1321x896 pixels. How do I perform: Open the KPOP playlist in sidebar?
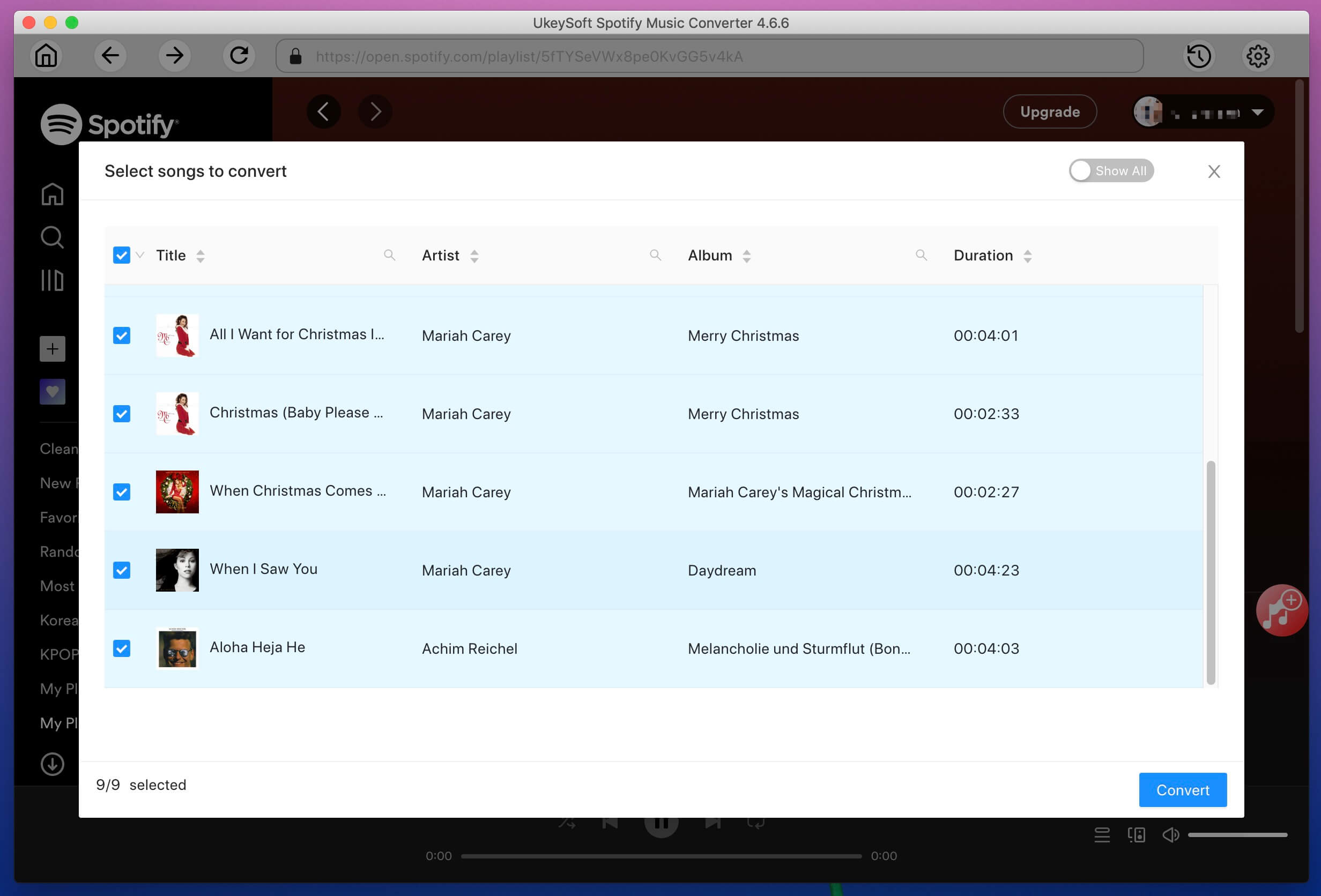(59, 654)
